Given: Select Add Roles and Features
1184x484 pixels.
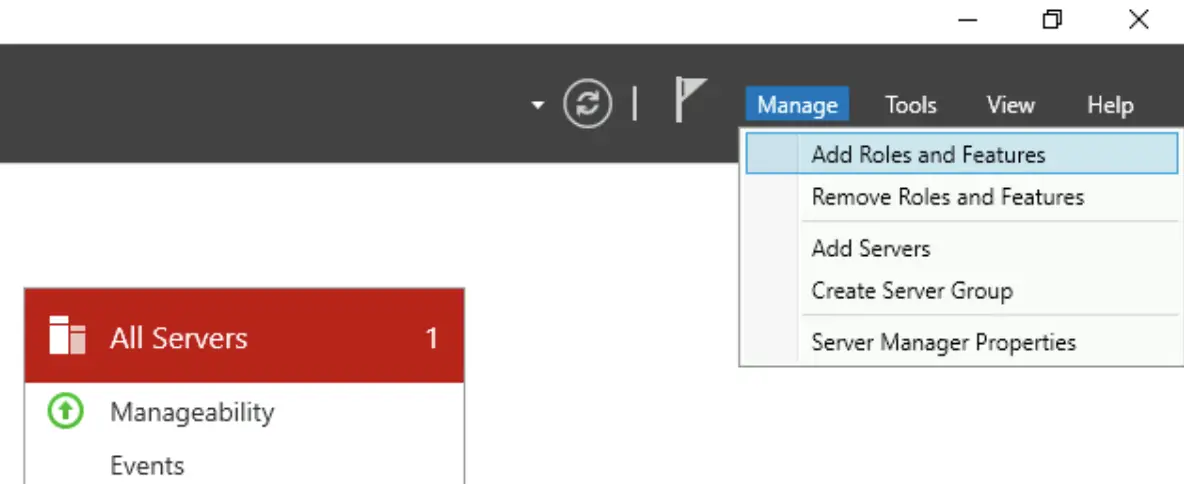Looking at the screenshot, I should pos(928,155).
